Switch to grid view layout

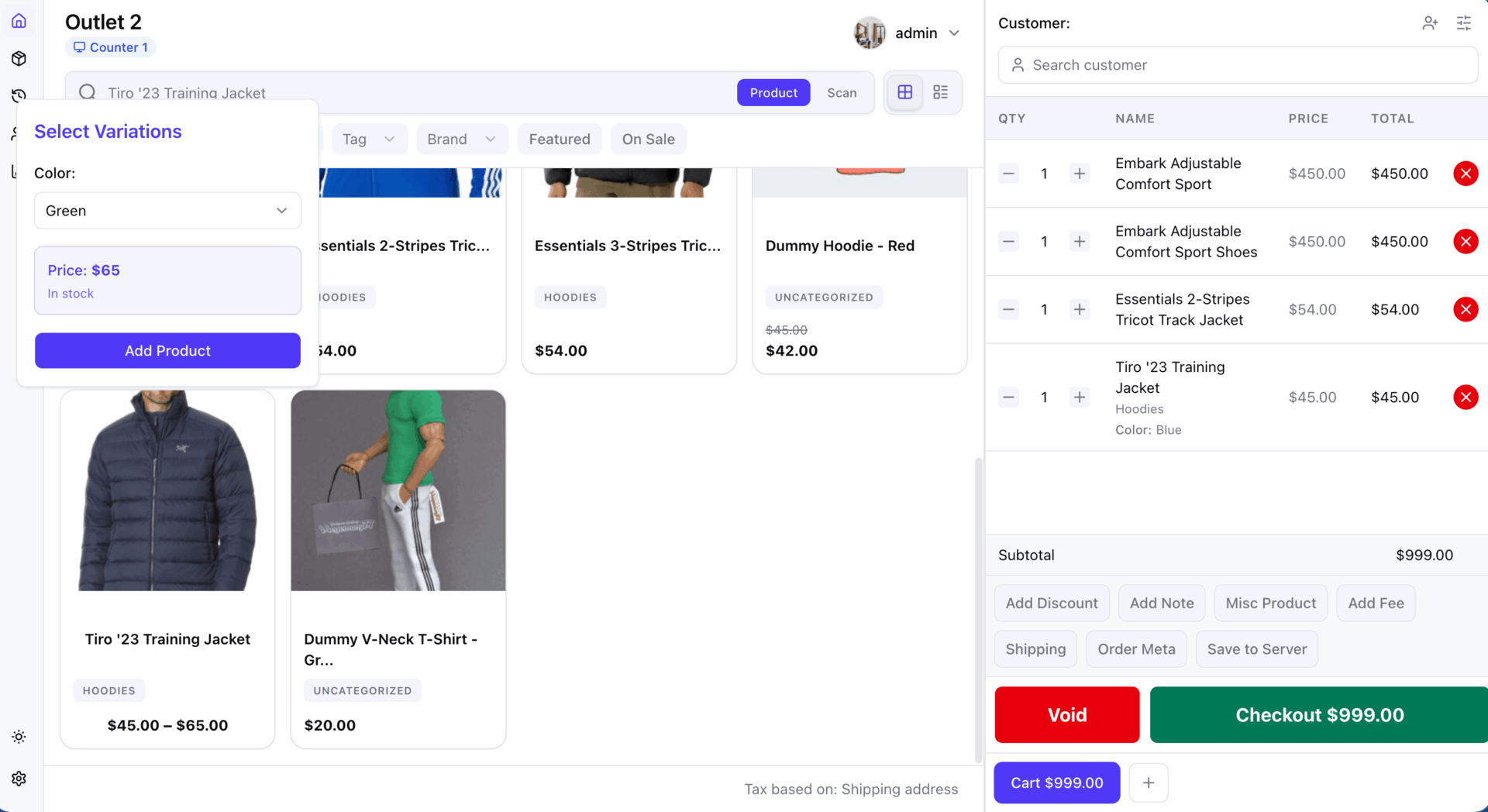904,93
